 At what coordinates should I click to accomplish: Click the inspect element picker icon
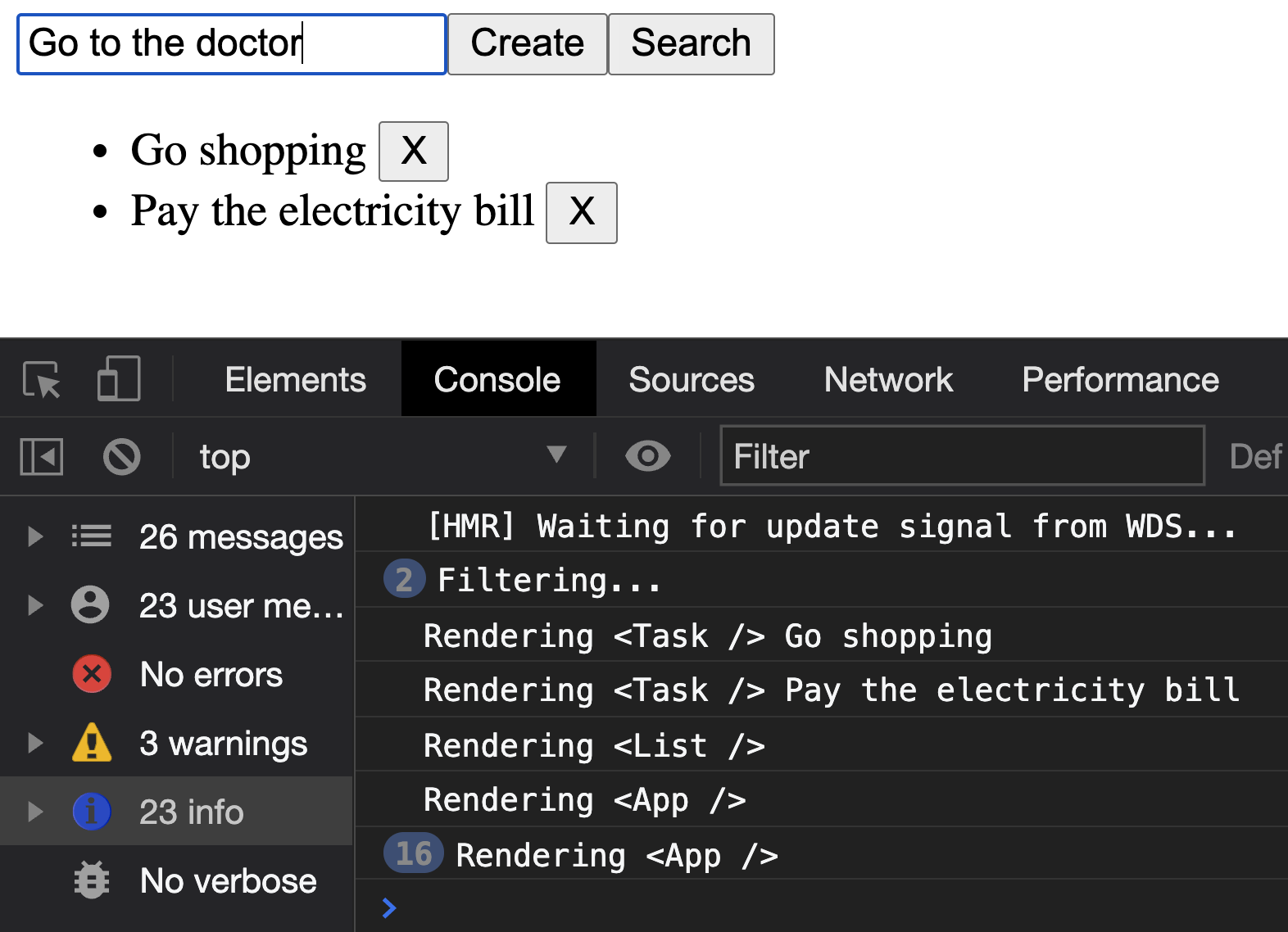[x=41, y=379]
